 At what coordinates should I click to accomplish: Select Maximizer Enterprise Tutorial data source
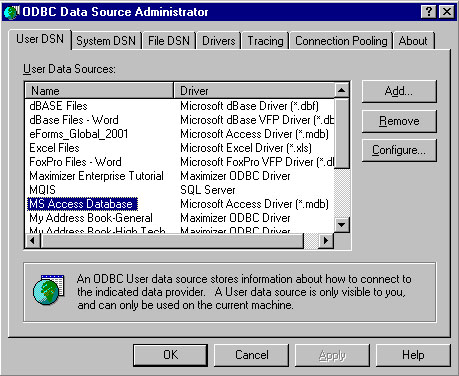pyautogui.click(x=96, y=176)
